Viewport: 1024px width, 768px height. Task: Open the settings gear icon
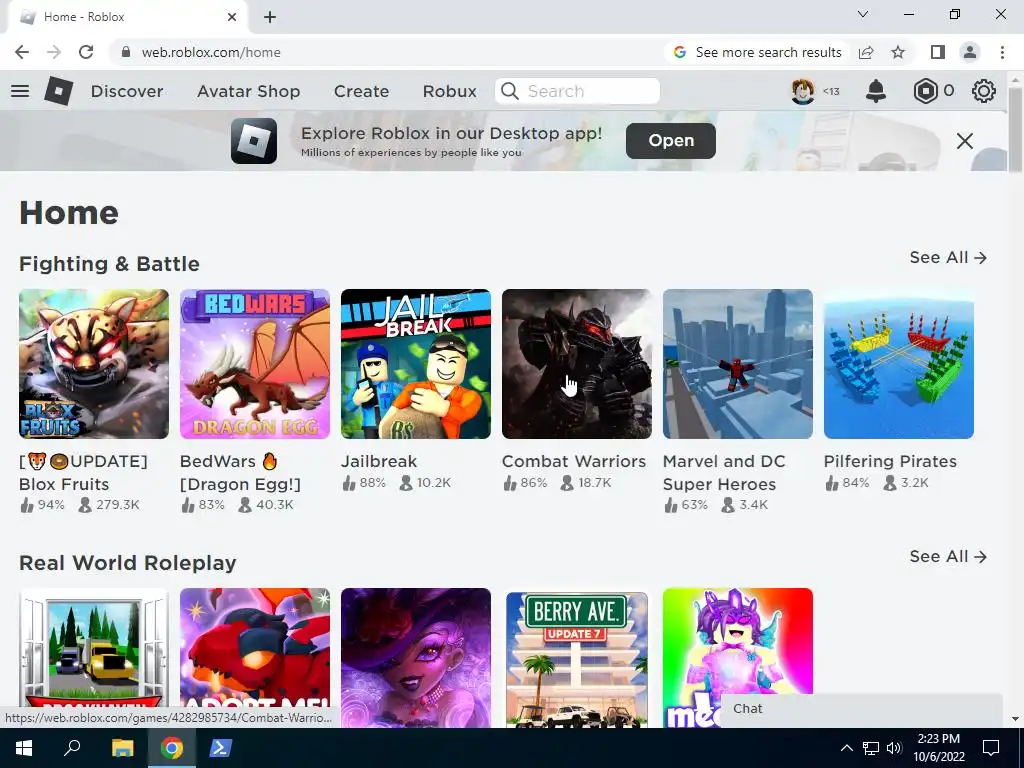(984, 91)
